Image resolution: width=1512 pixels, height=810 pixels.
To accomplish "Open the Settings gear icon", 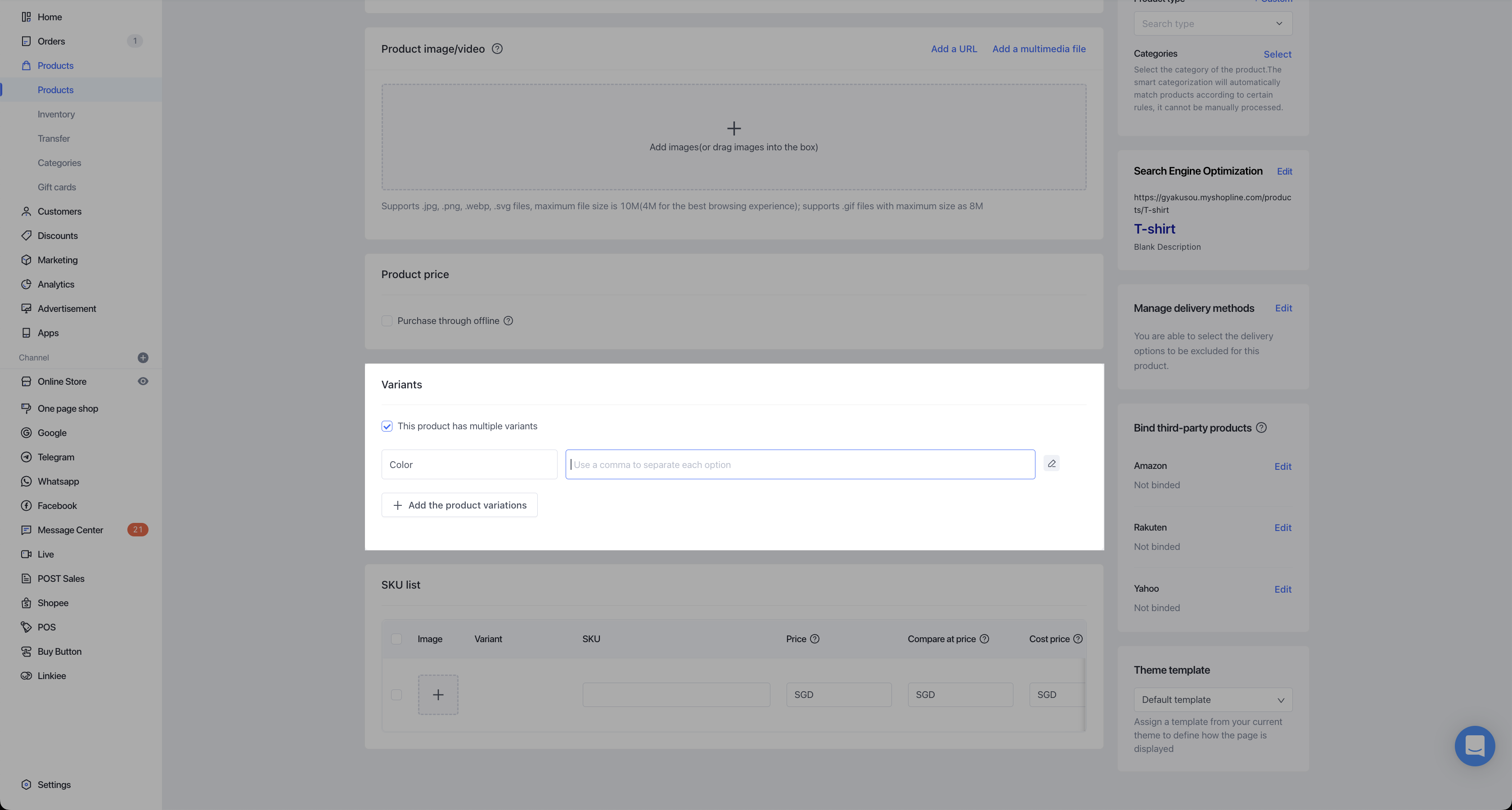I will [x=26, y=785].
